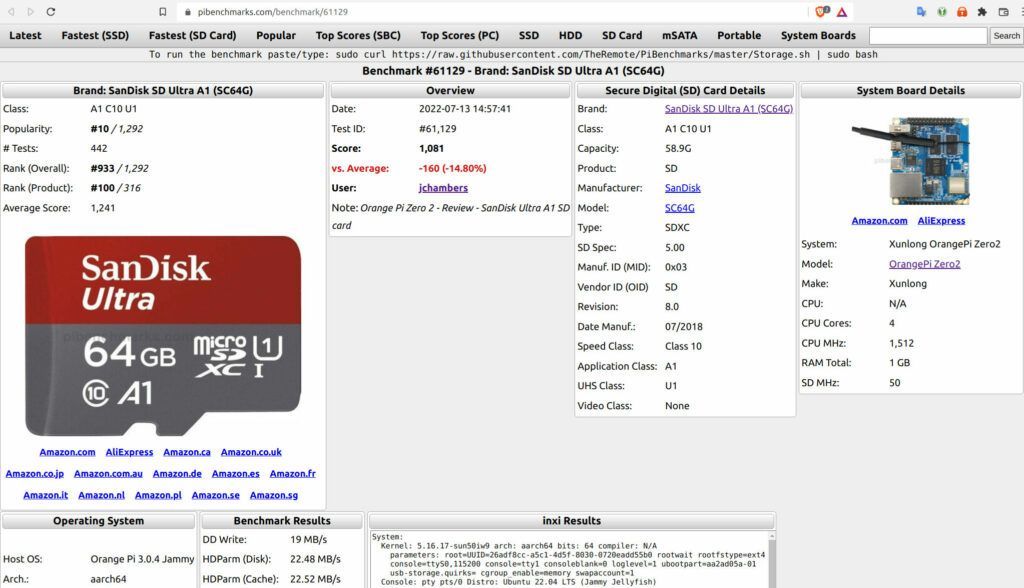Viewport: 1024px width, 588px height.
Task: View site info via the padlock icon
Action: (188, 12)
